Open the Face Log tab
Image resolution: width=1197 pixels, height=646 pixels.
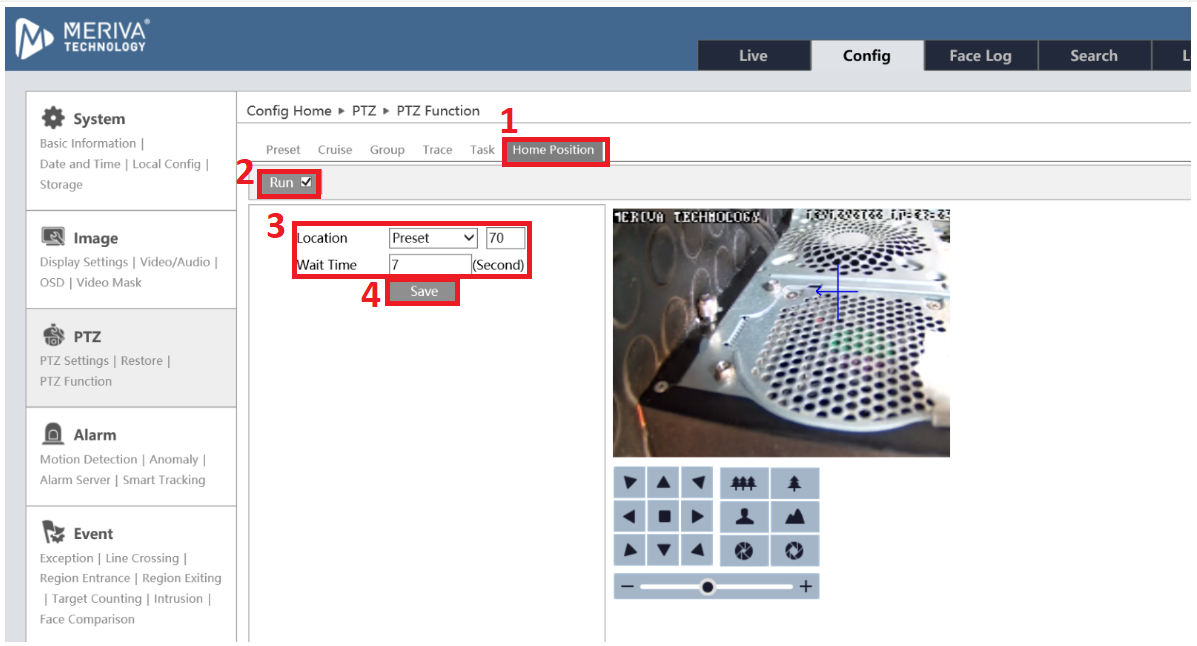pos(980,56)
